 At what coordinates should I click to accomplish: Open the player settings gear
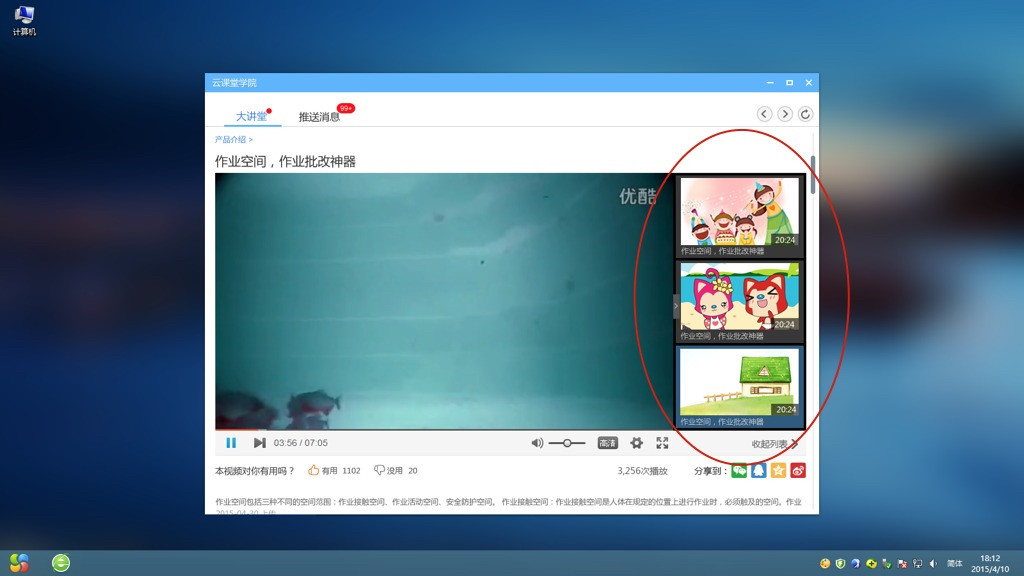(636, 443)
